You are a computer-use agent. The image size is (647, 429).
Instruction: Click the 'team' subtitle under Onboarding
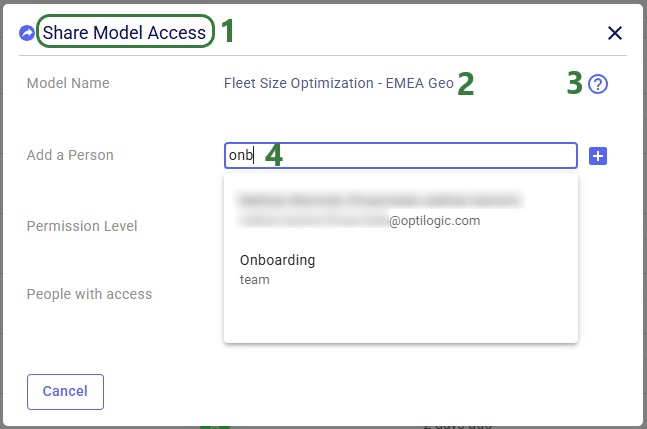click(x=255, y=280)
